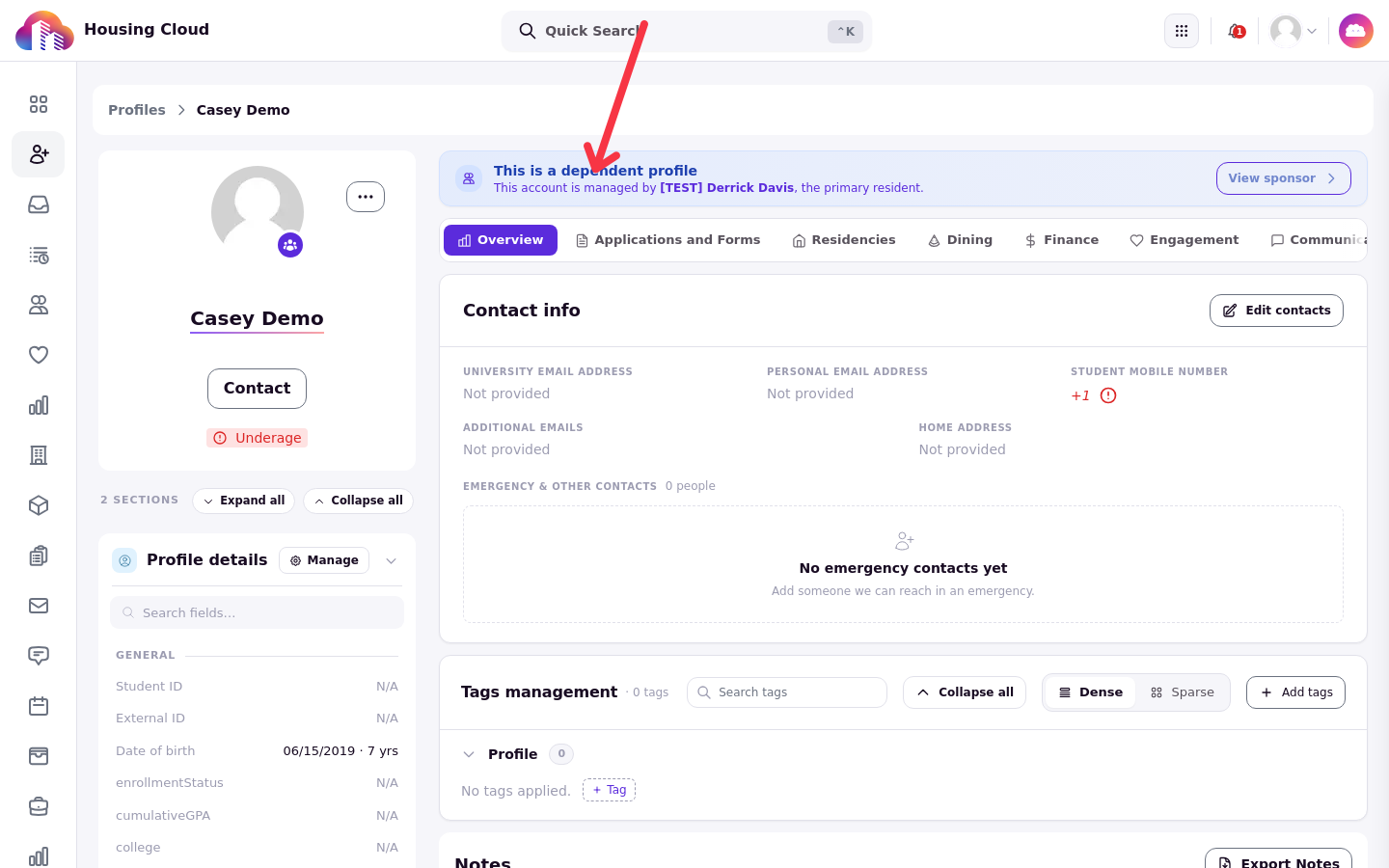Image resolution: width=1389 pixels, height=868 pixels.
Task: Open the add-person profiles sidebar icon
Action: [39, 154]
